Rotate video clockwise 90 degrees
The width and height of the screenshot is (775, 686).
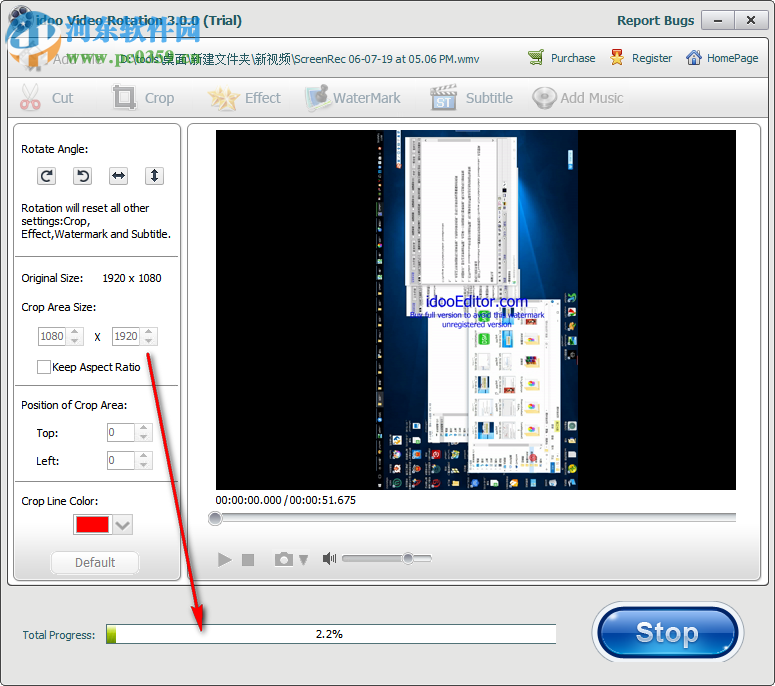pos(46,176)
